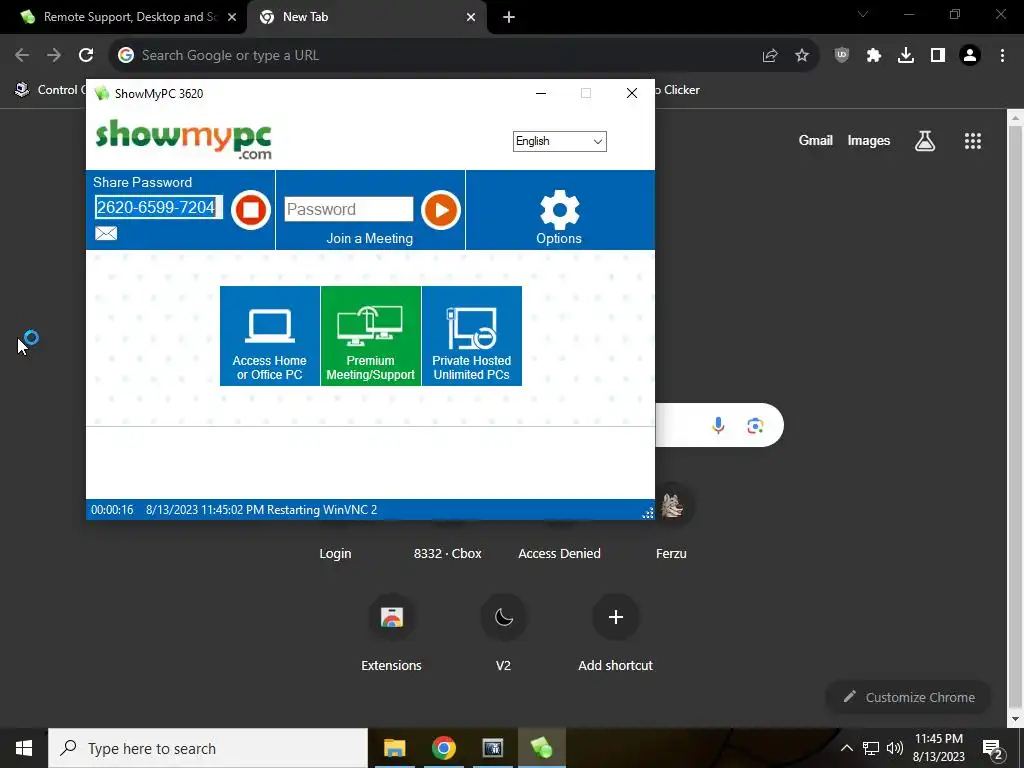The width and height of the screenshot is (1024, 768).
Task: Click the 00:00:16 session timer
Action: [112, 510]
